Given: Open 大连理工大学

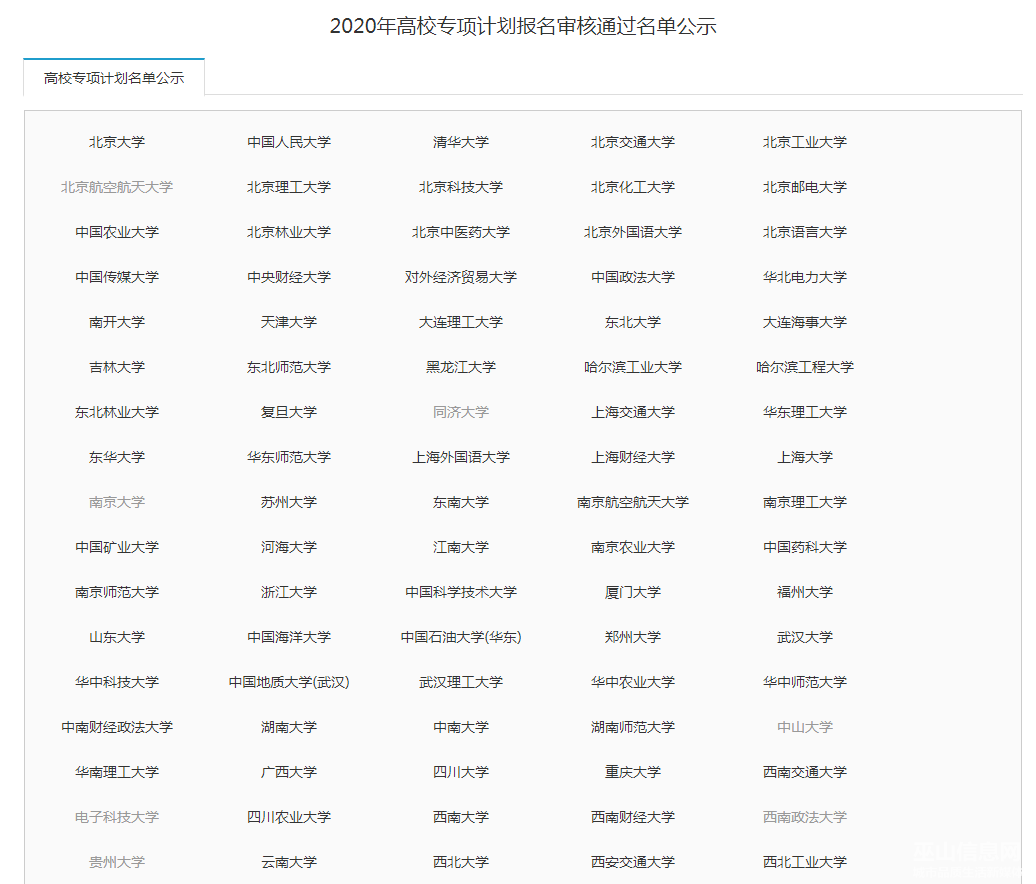Looking at the screenshot, I should 461,322.
